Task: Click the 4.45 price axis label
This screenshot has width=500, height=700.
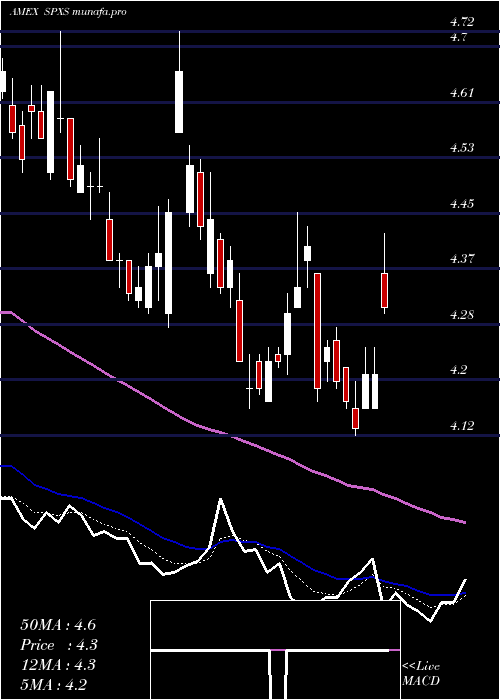Action: coord(462,204)
